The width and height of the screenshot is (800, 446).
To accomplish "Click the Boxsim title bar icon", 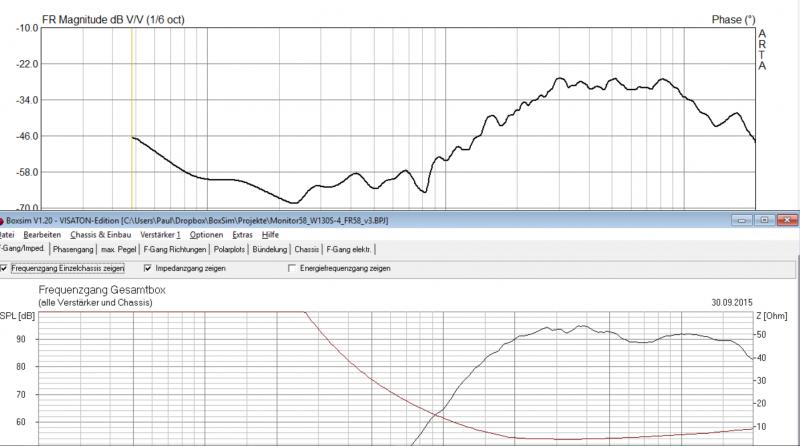I will [x=2, y=221].
